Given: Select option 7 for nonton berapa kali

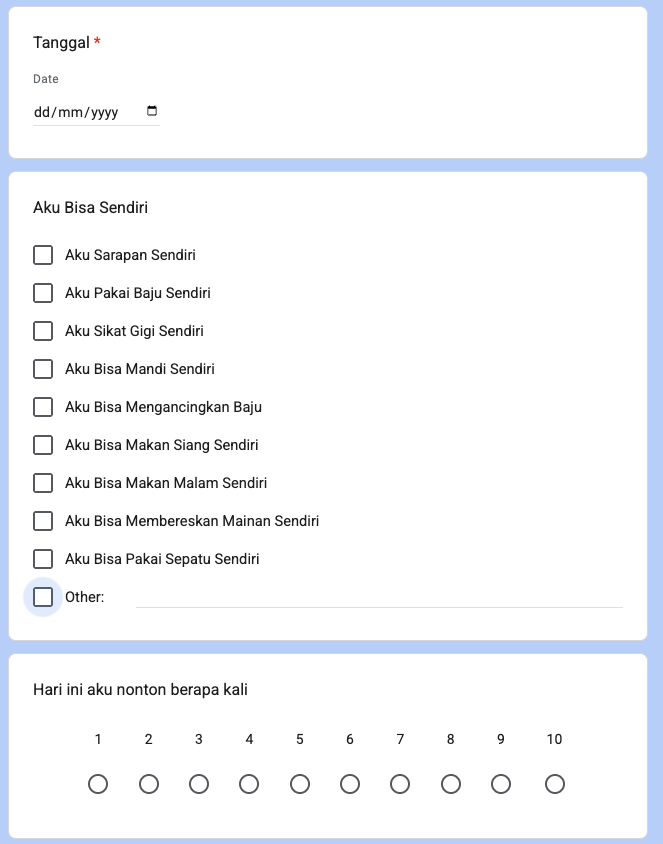Looking at the screenshot, I should pos(400,784).
